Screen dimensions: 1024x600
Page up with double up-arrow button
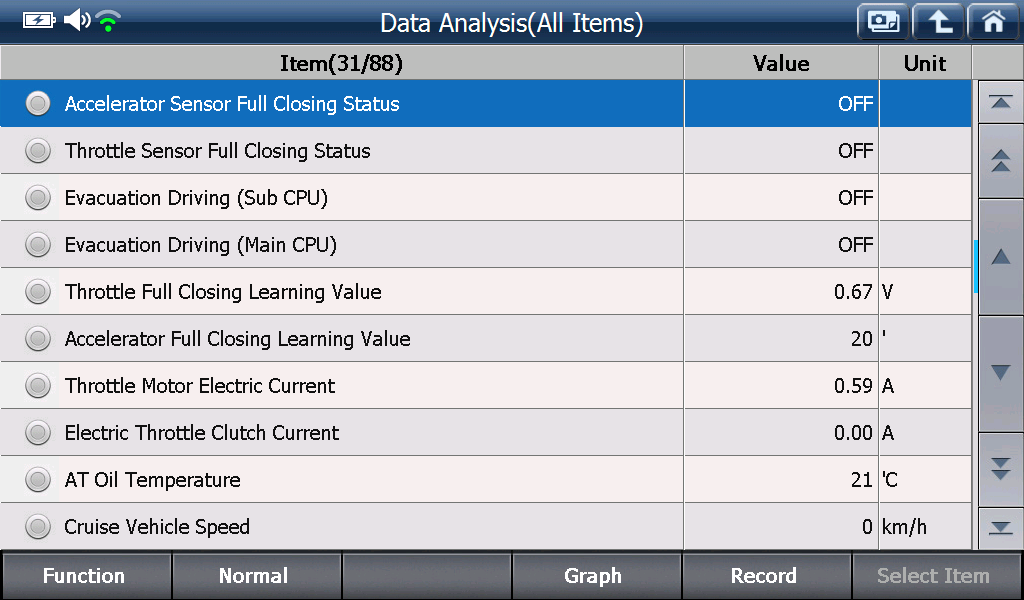1000,161
